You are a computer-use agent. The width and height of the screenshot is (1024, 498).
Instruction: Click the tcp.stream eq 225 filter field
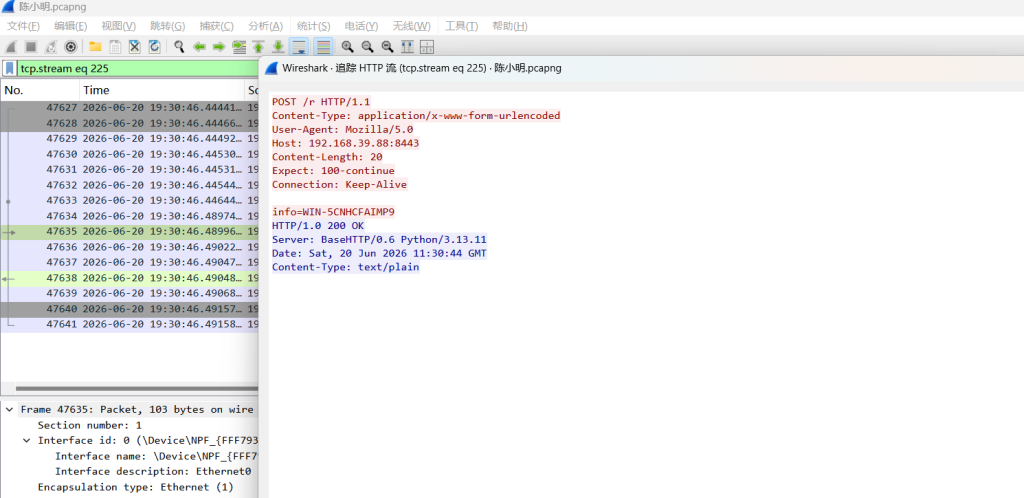click(138, 68)
